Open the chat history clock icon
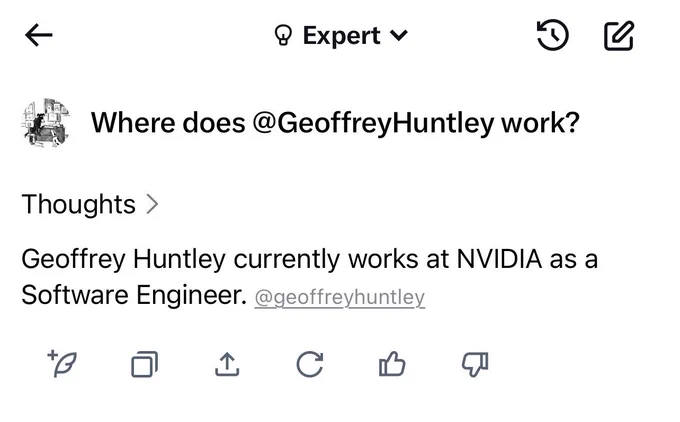 tap(552, 36)
